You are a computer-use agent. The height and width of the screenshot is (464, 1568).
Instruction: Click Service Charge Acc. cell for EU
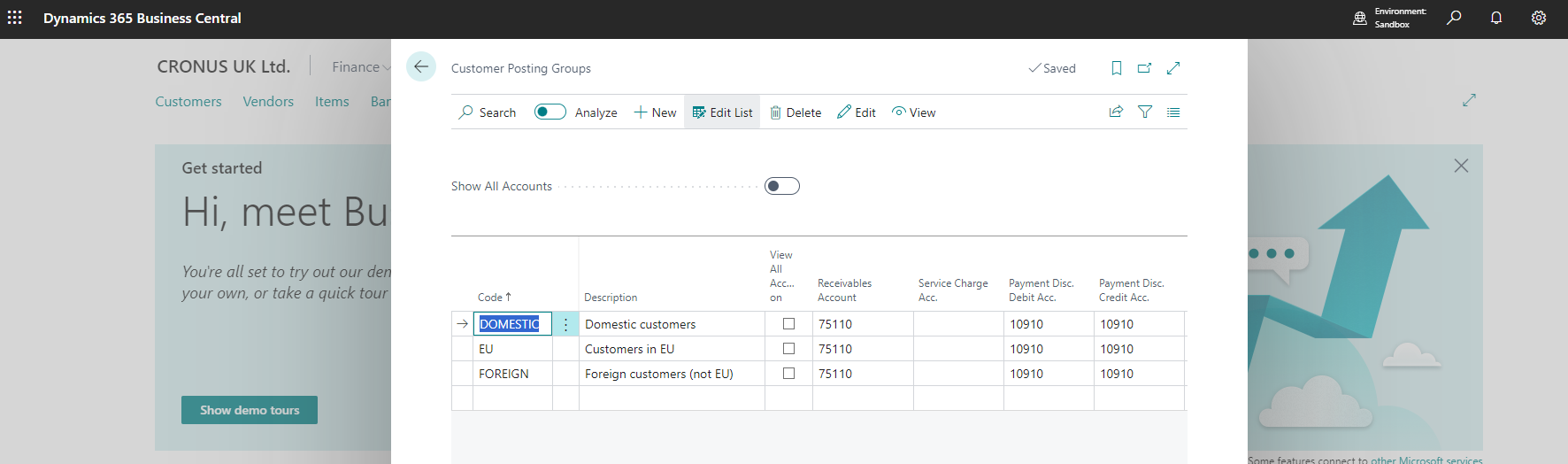tap(958, 349)
